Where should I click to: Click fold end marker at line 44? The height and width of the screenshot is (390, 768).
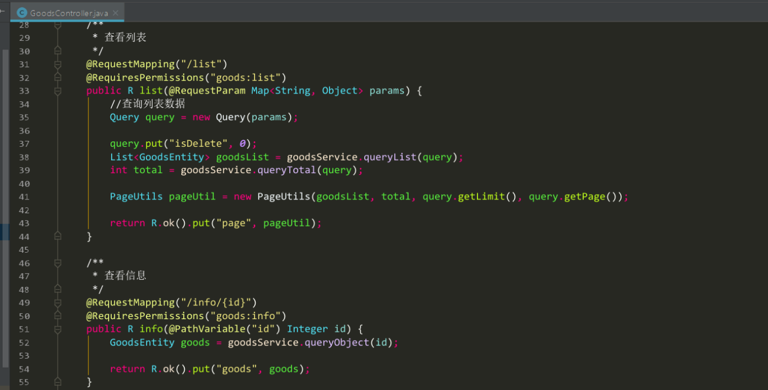58,237
